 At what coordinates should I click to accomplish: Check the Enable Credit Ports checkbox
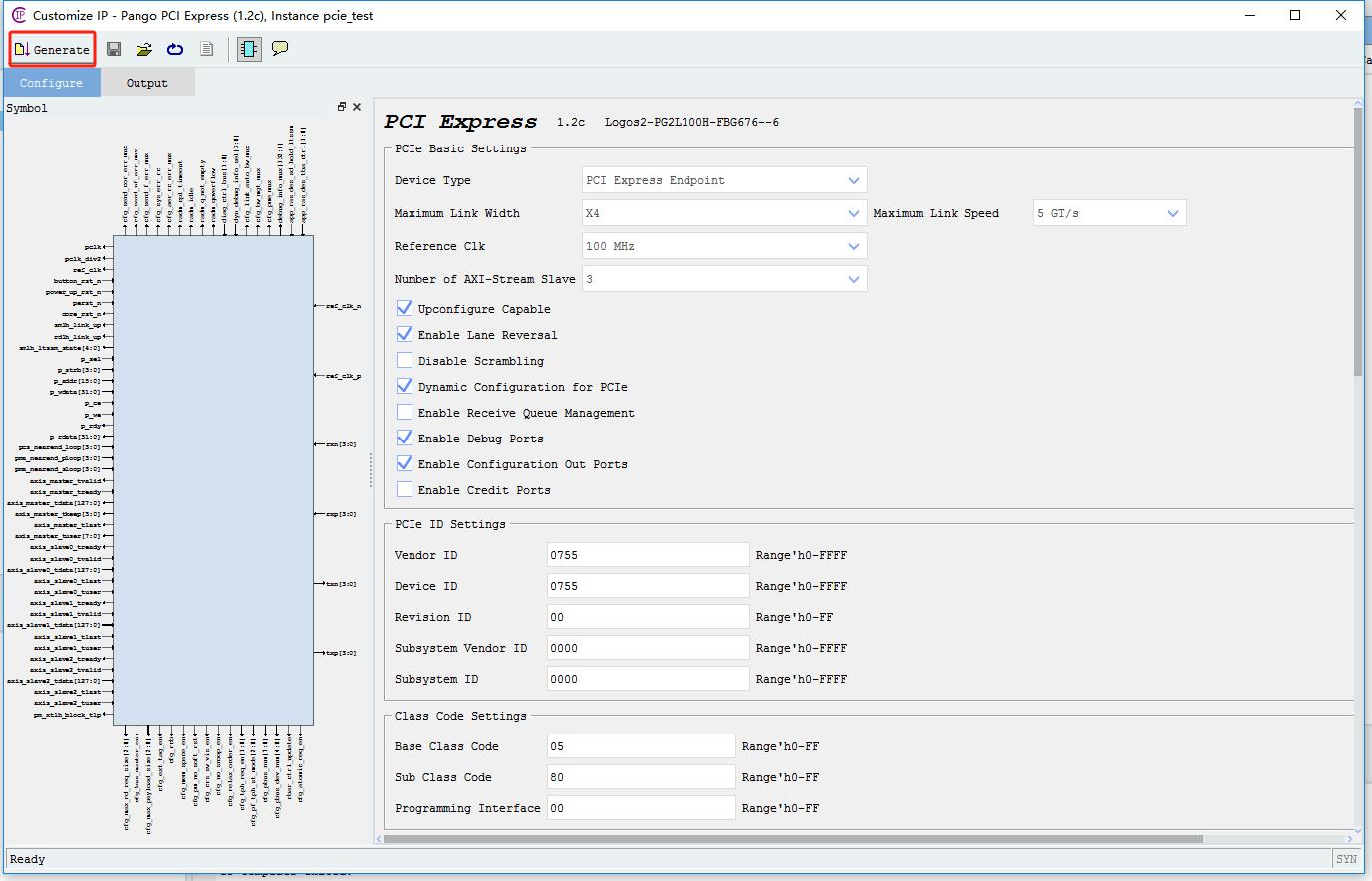[x=404, y=489]
